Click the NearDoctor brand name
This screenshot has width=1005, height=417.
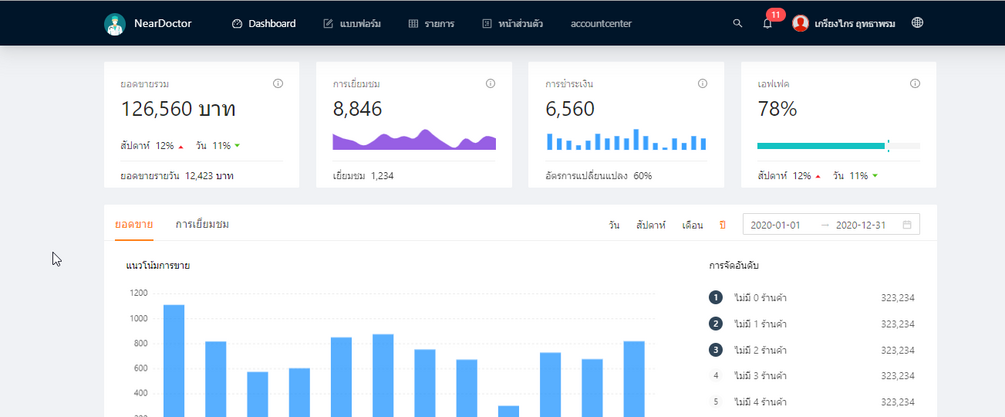pos(163,24)
